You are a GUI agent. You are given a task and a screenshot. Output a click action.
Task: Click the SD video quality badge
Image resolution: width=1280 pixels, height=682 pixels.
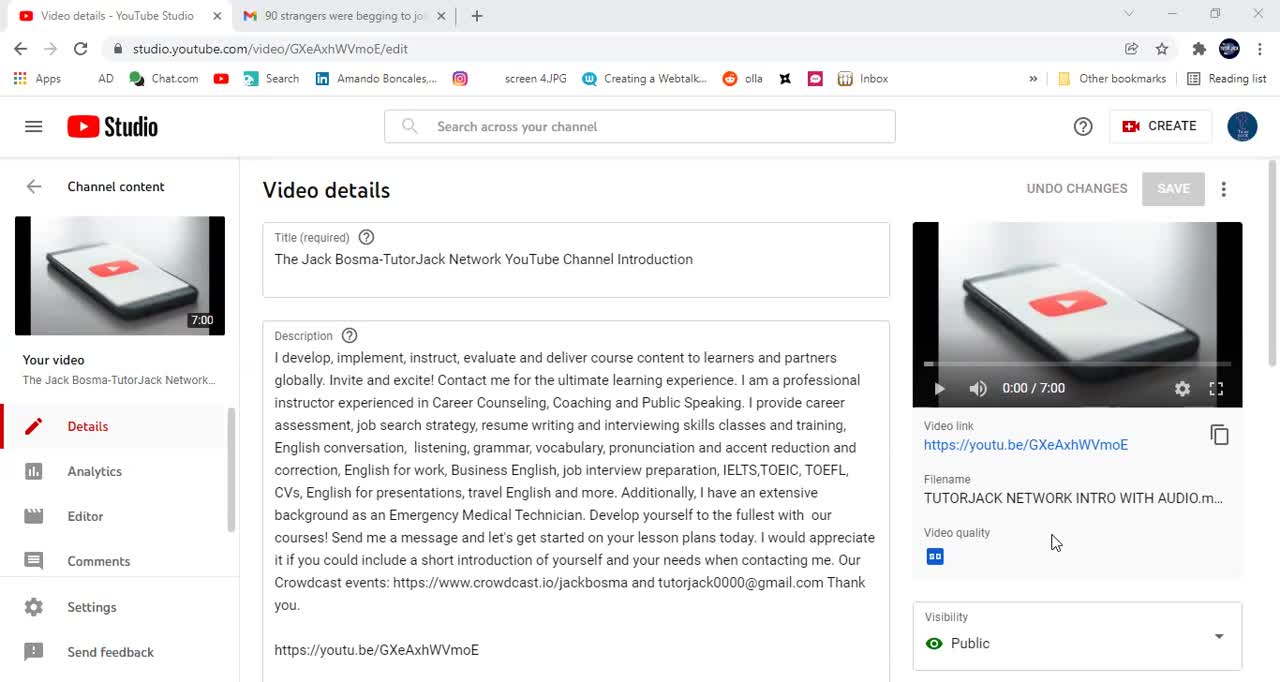[935, 557]
